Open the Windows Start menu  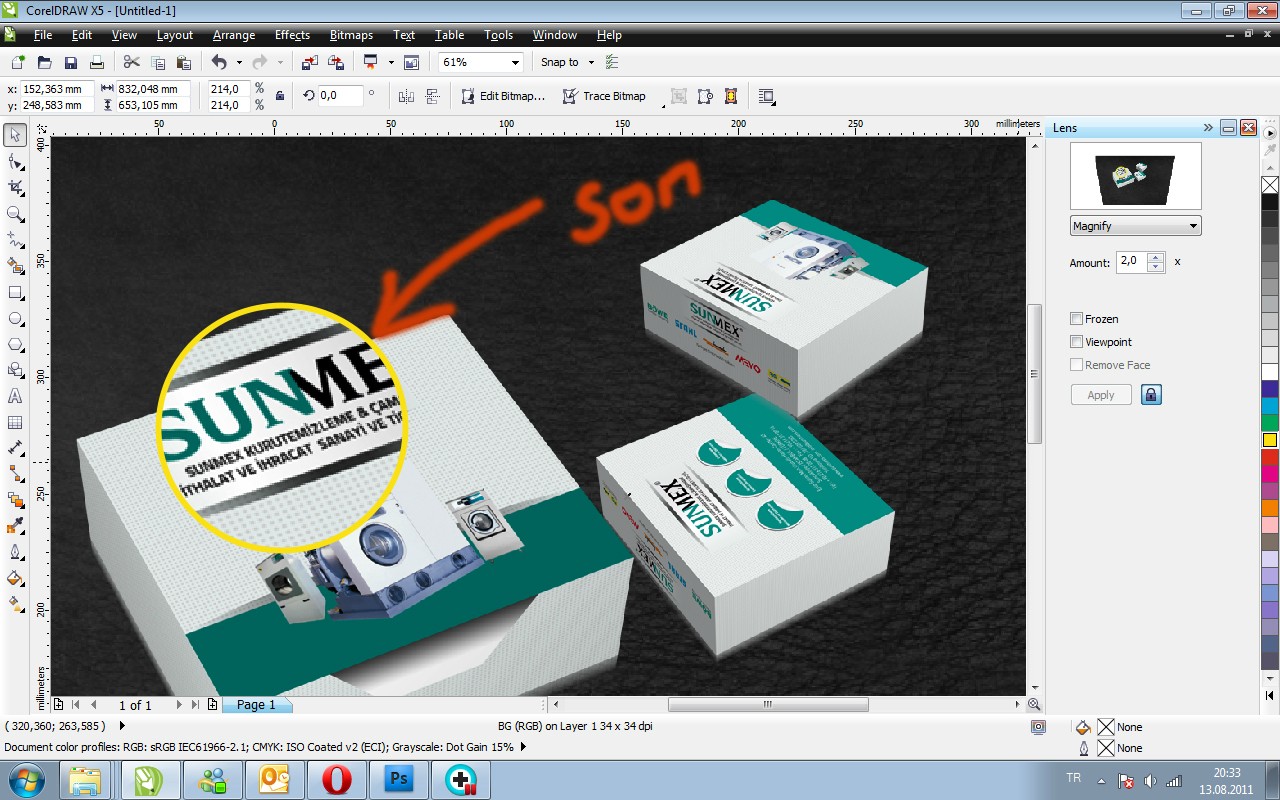[25, 779]
